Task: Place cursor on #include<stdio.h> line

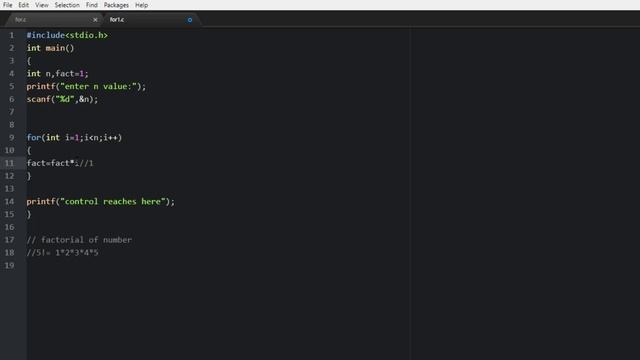Action: tap(67, 36)
